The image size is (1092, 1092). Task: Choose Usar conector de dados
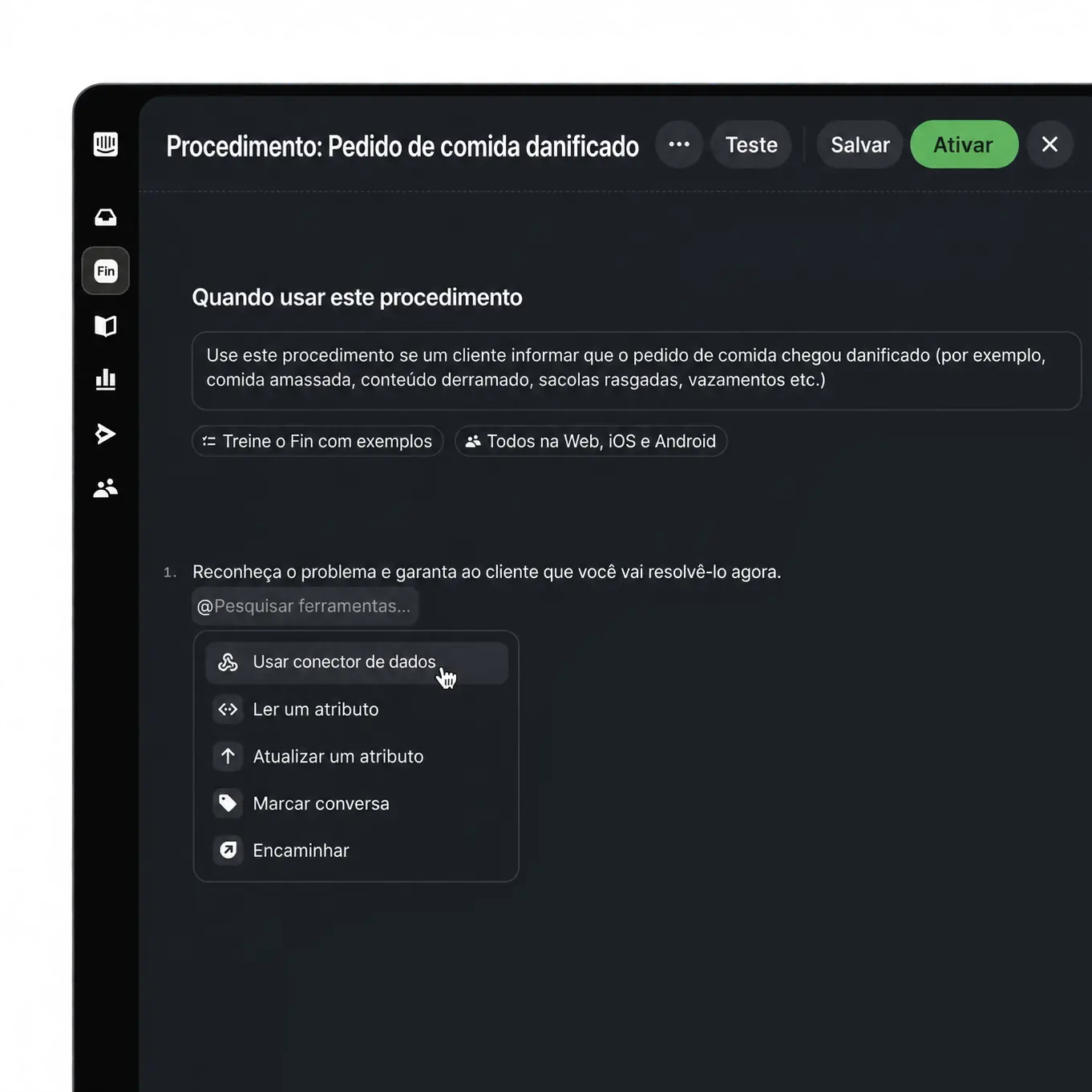click(357, 662)
